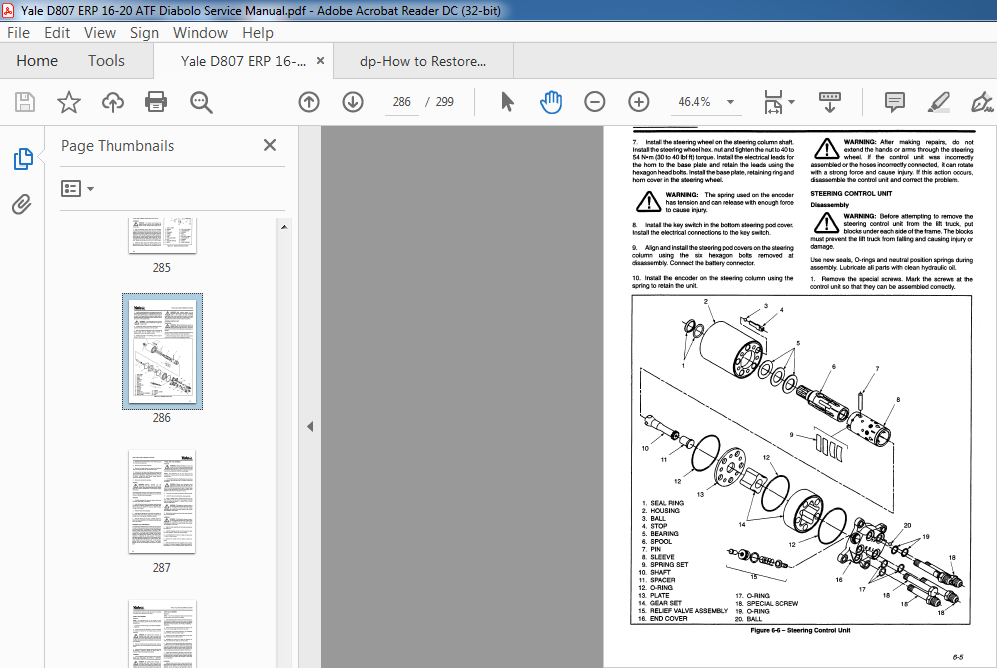The height and width of the screenshot is (668, 997).
Task: Expand fit page options arrow
Action: click(791, 102)
